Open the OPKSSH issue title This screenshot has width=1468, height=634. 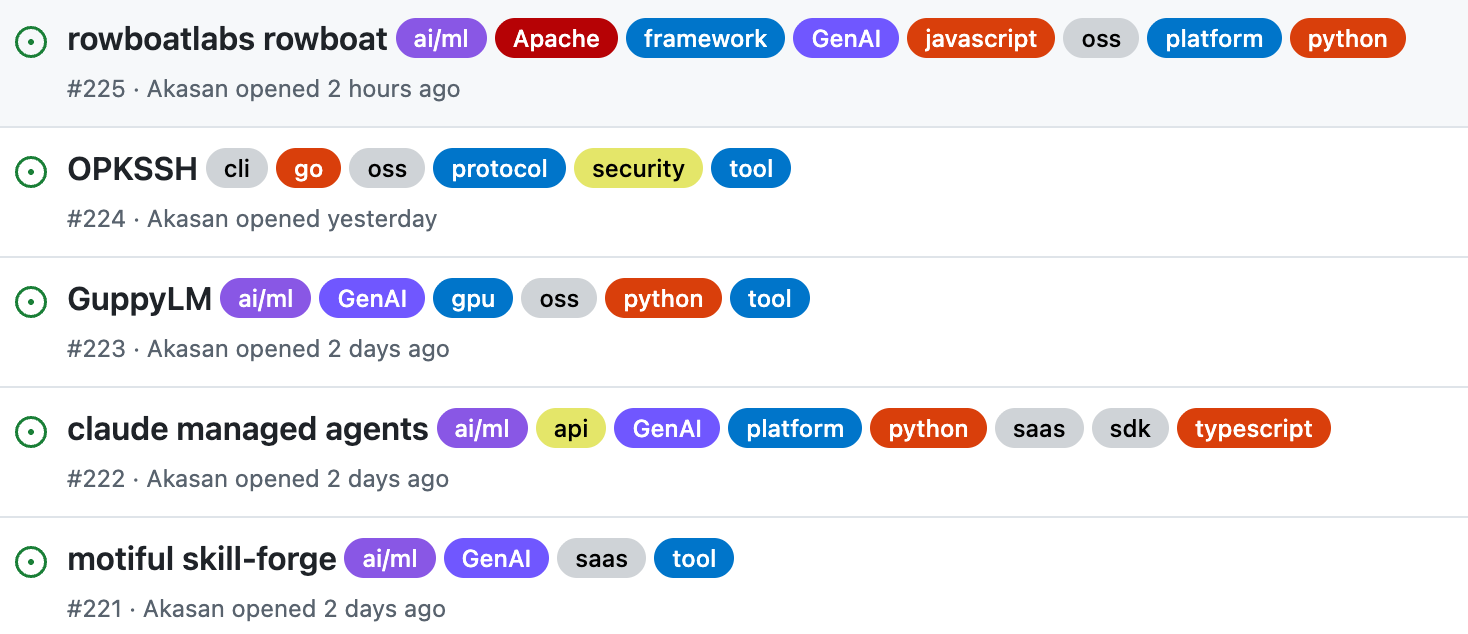pyautogui.click(x=133, y=169)
